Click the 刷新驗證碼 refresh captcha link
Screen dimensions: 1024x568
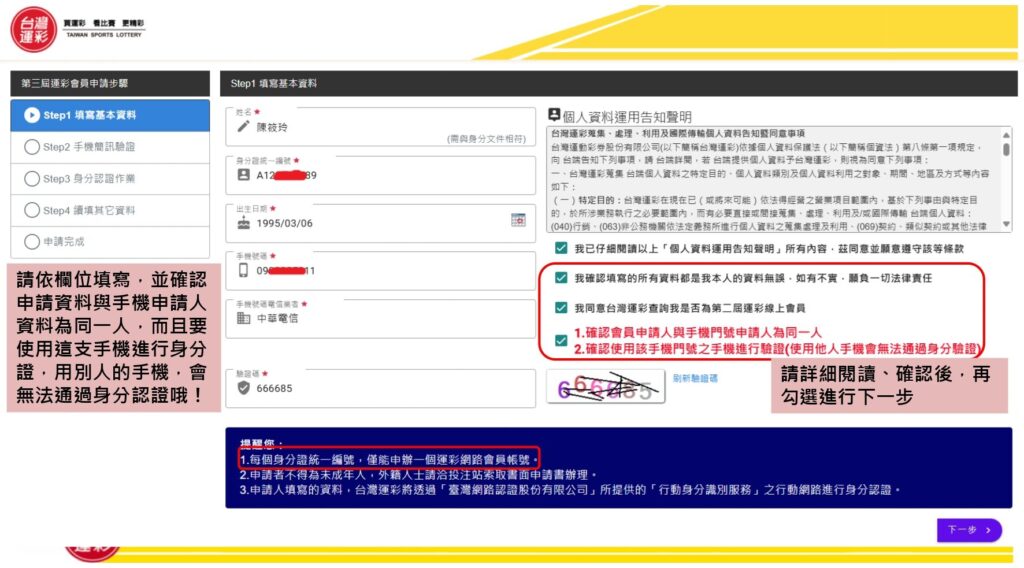click(x=695, y=378)
